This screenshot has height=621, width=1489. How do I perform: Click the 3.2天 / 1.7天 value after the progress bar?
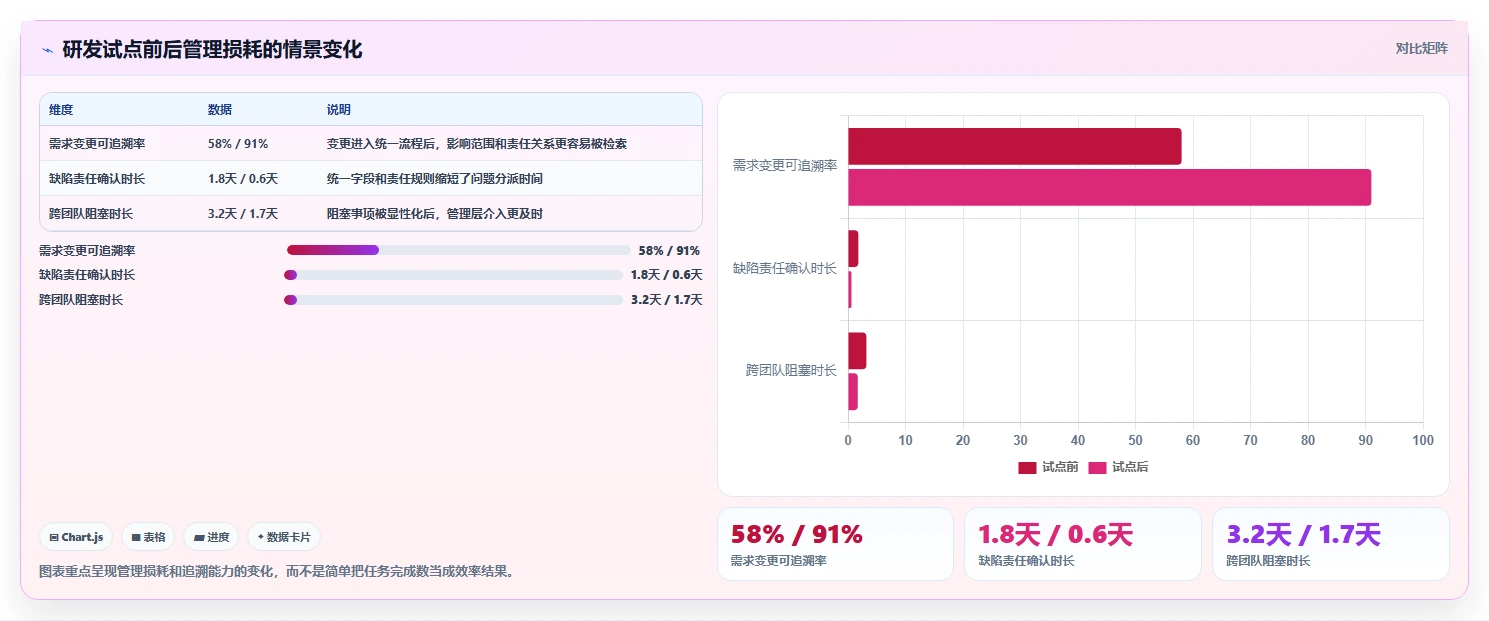click(666, 300)
